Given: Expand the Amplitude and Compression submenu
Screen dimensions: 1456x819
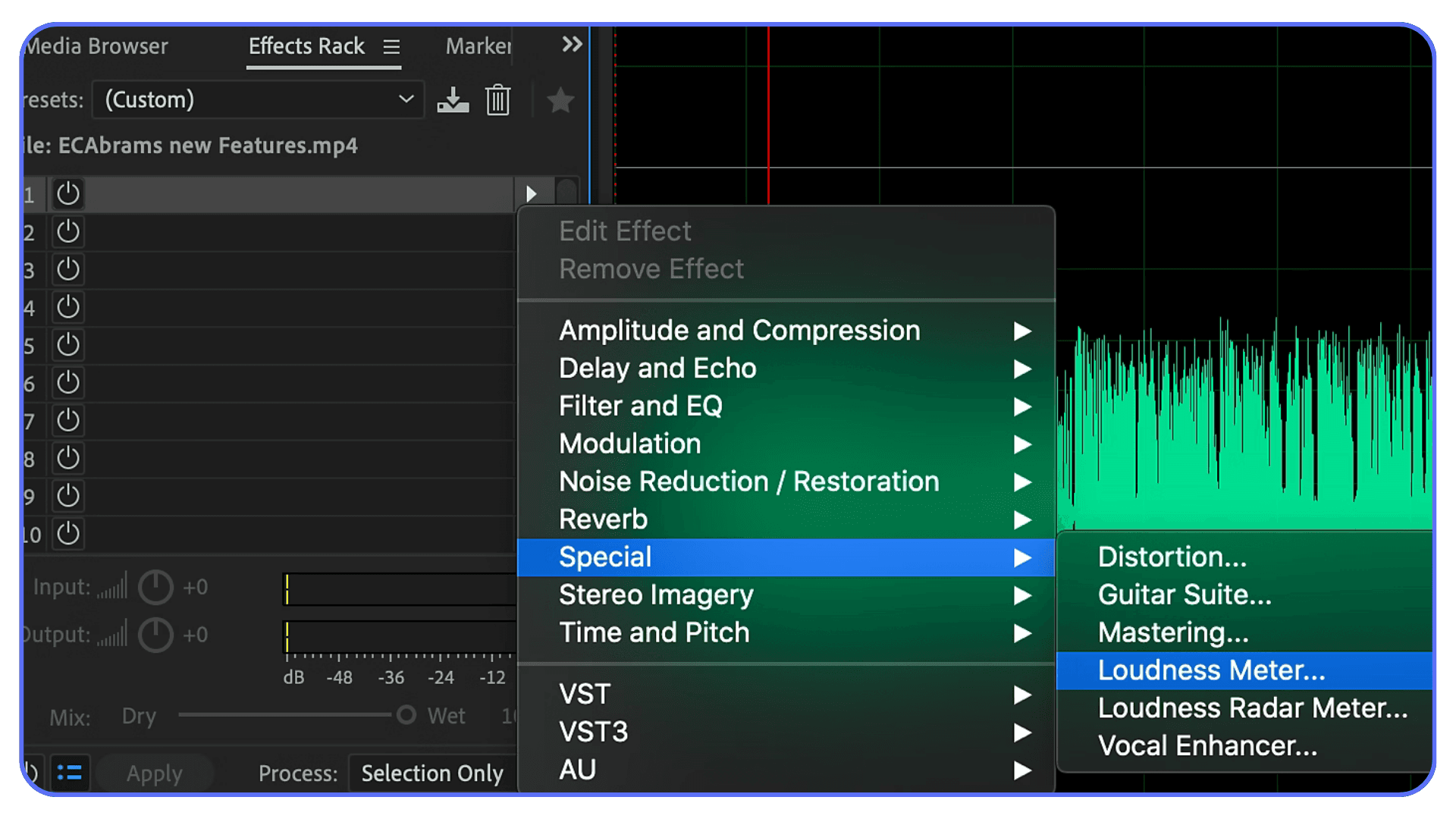Looking at the screenshot, I should coord(739,331).
